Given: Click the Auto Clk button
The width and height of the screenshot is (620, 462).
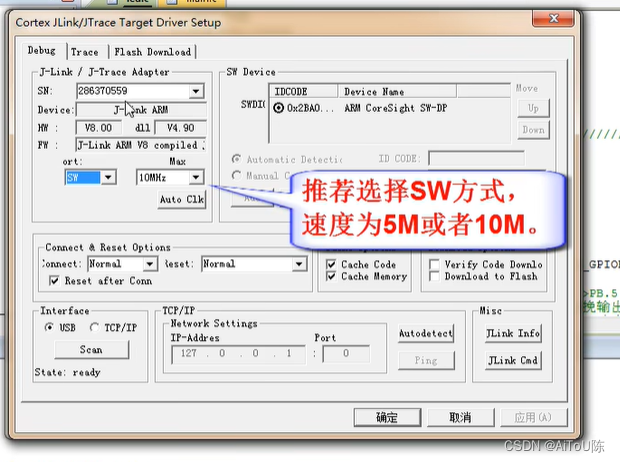Looking at the screenshot, I should click(182, 199).
